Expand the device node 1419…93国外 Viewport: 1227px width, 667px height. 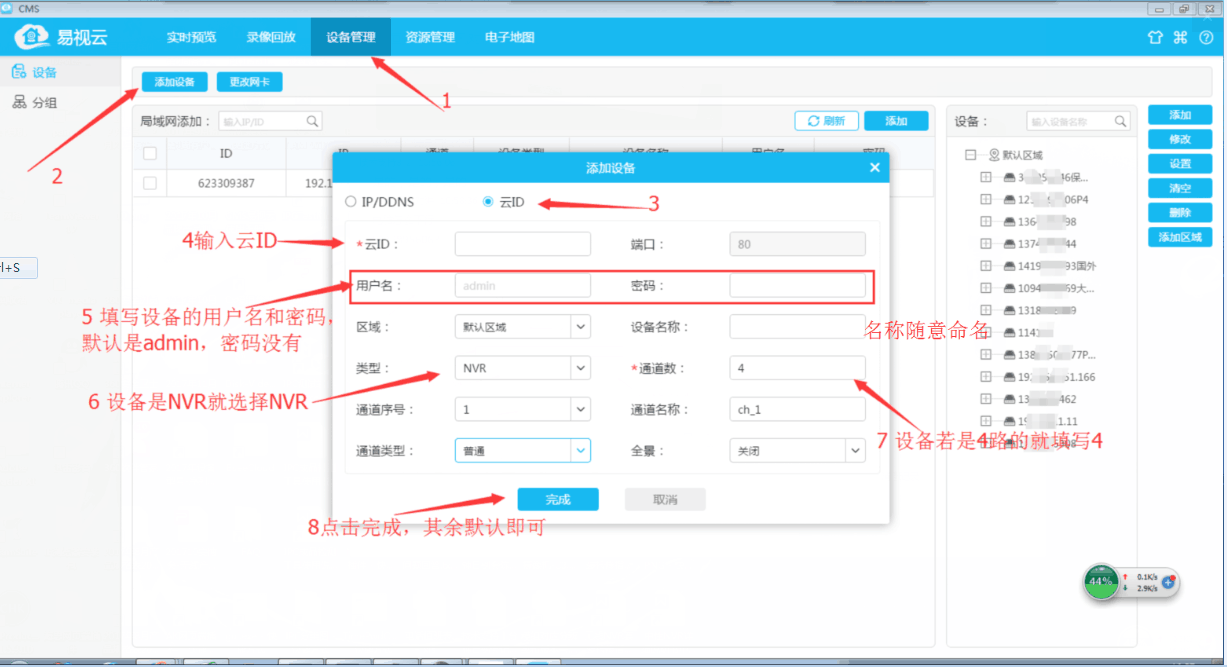click(986, 266)
